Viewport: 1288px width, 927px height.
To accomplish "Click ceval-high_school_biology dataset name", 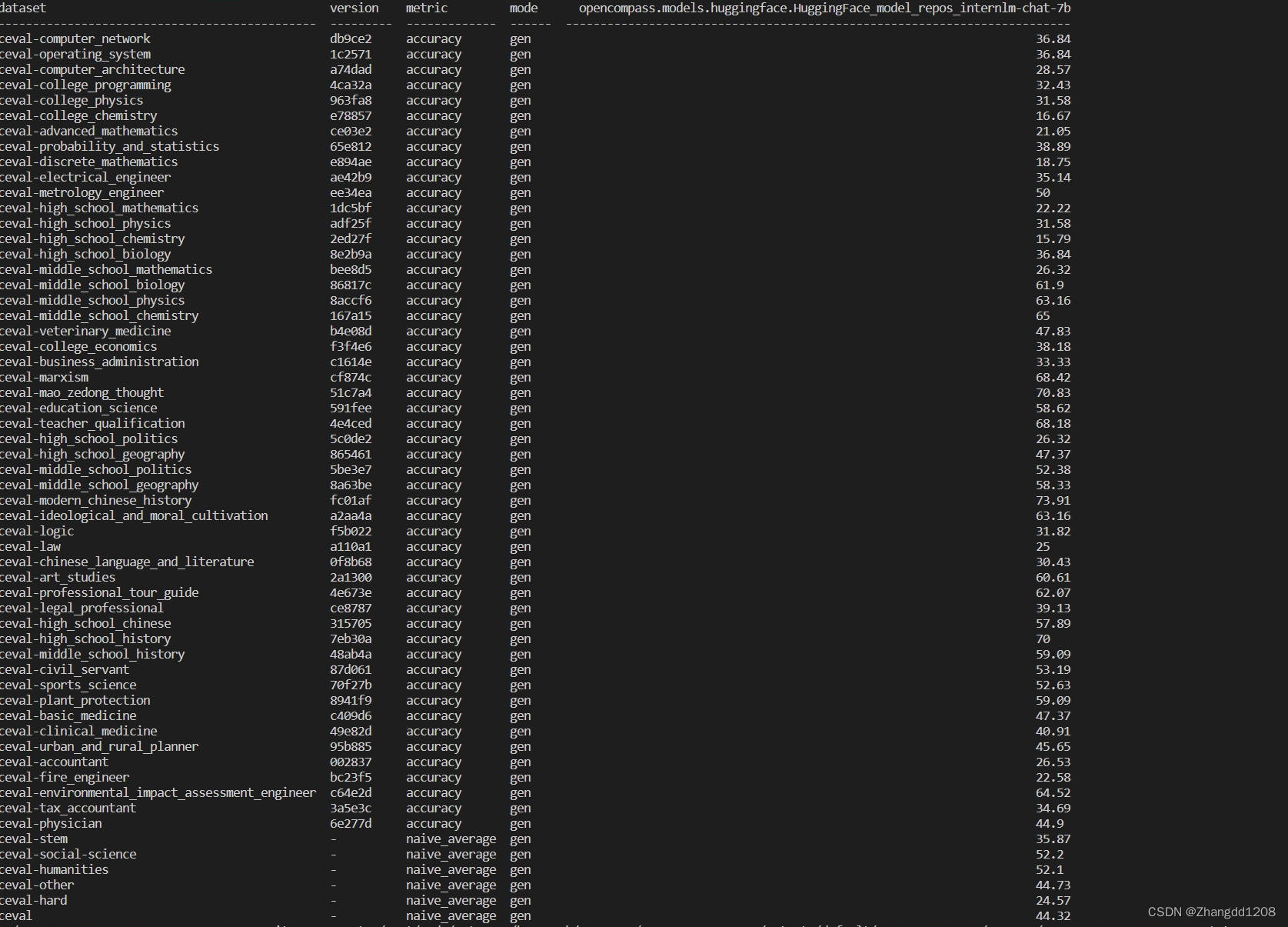I will tap(85, 254).
